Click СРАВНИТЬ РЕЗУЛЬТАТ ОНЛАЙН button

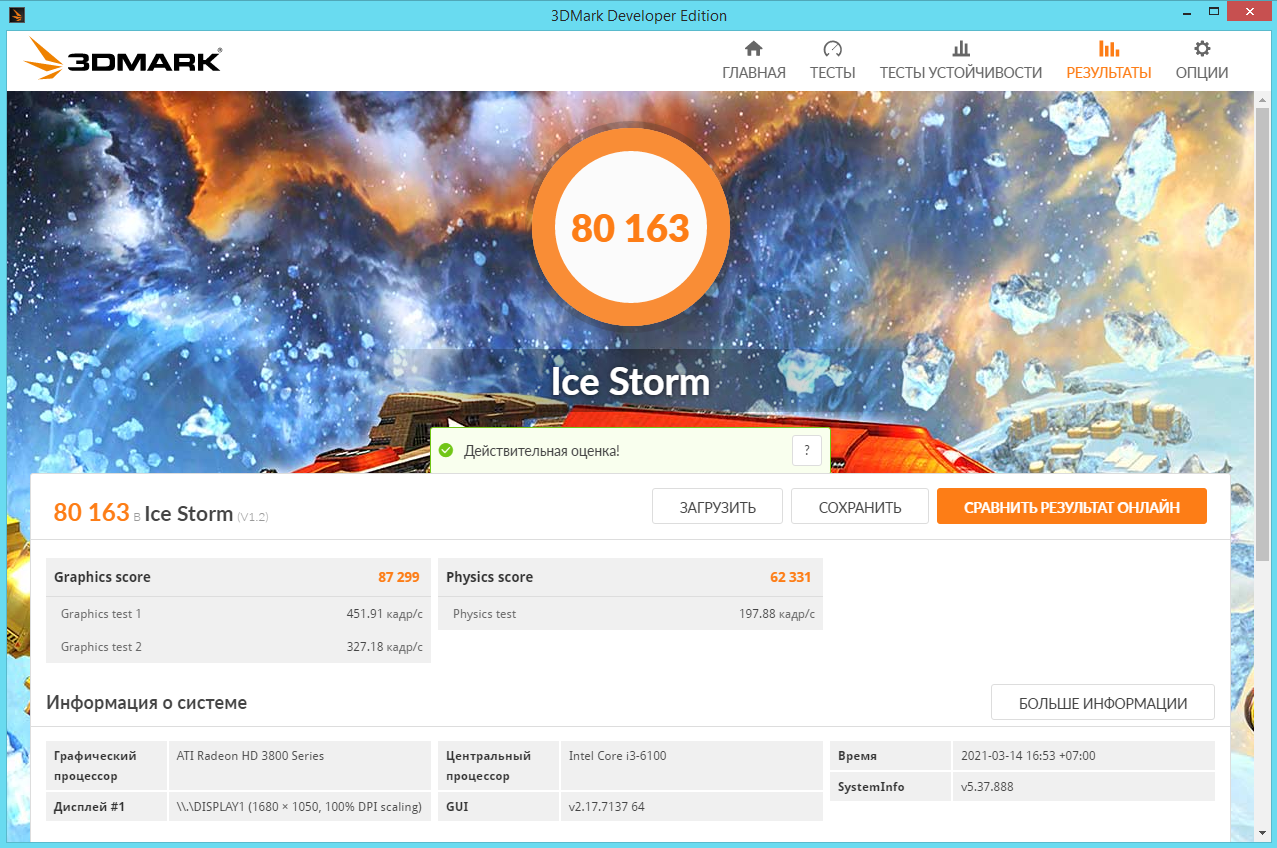(1072, 507)
